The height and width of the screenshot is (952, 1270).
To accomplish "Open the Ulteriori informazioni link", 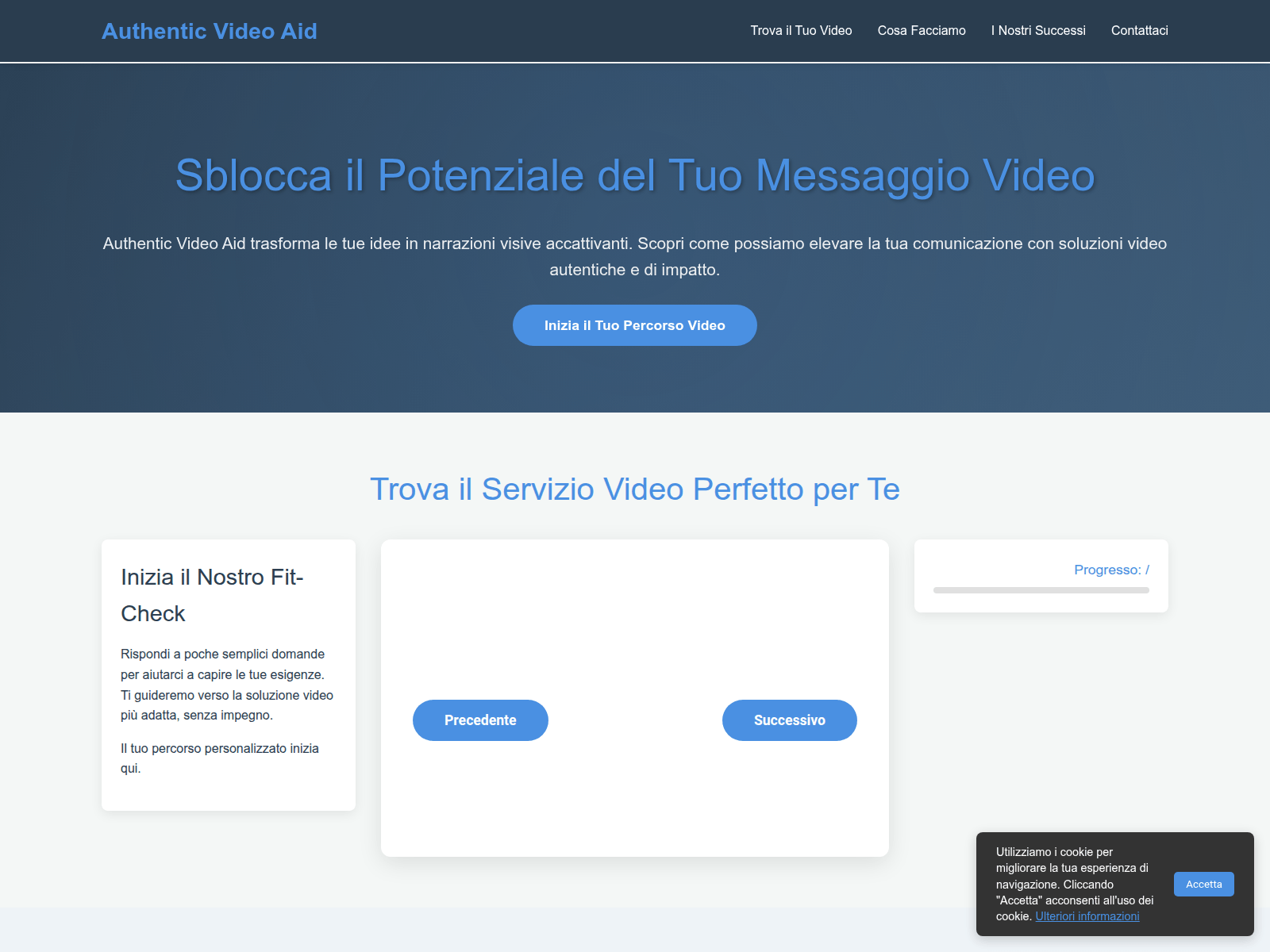I will tap(1087, 916).
